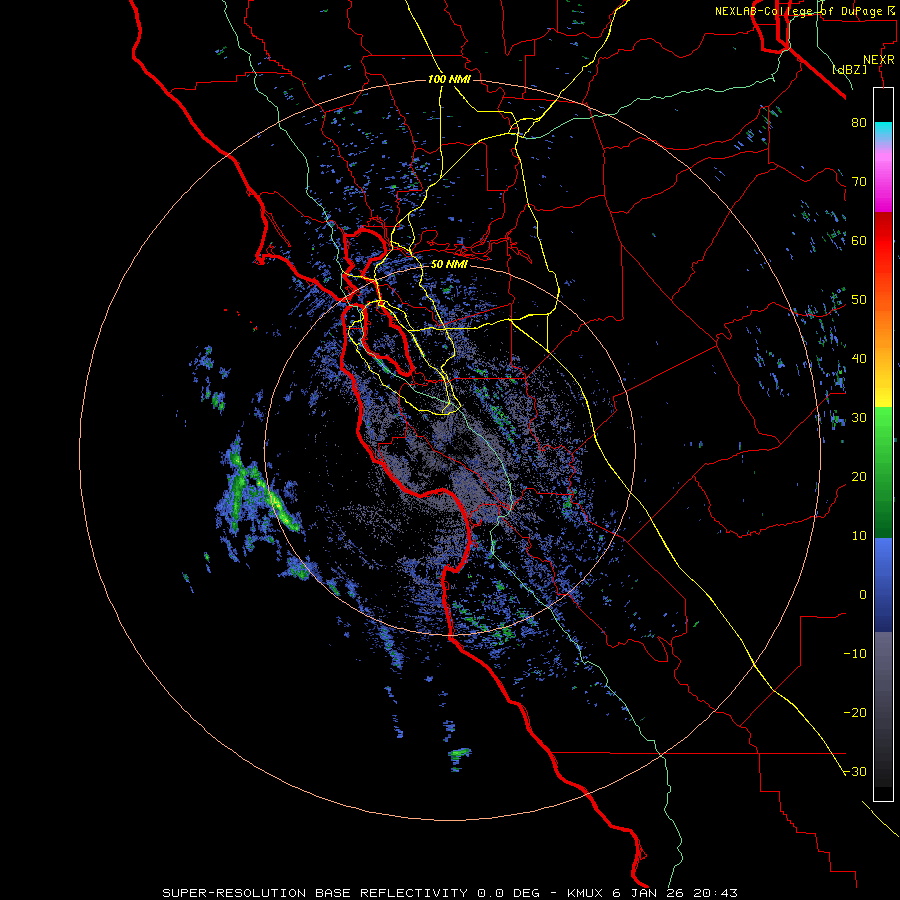Click the -20 value on the dBZ scale
The height and width of the screenshot is (900, 900).
tap(855, 712)
